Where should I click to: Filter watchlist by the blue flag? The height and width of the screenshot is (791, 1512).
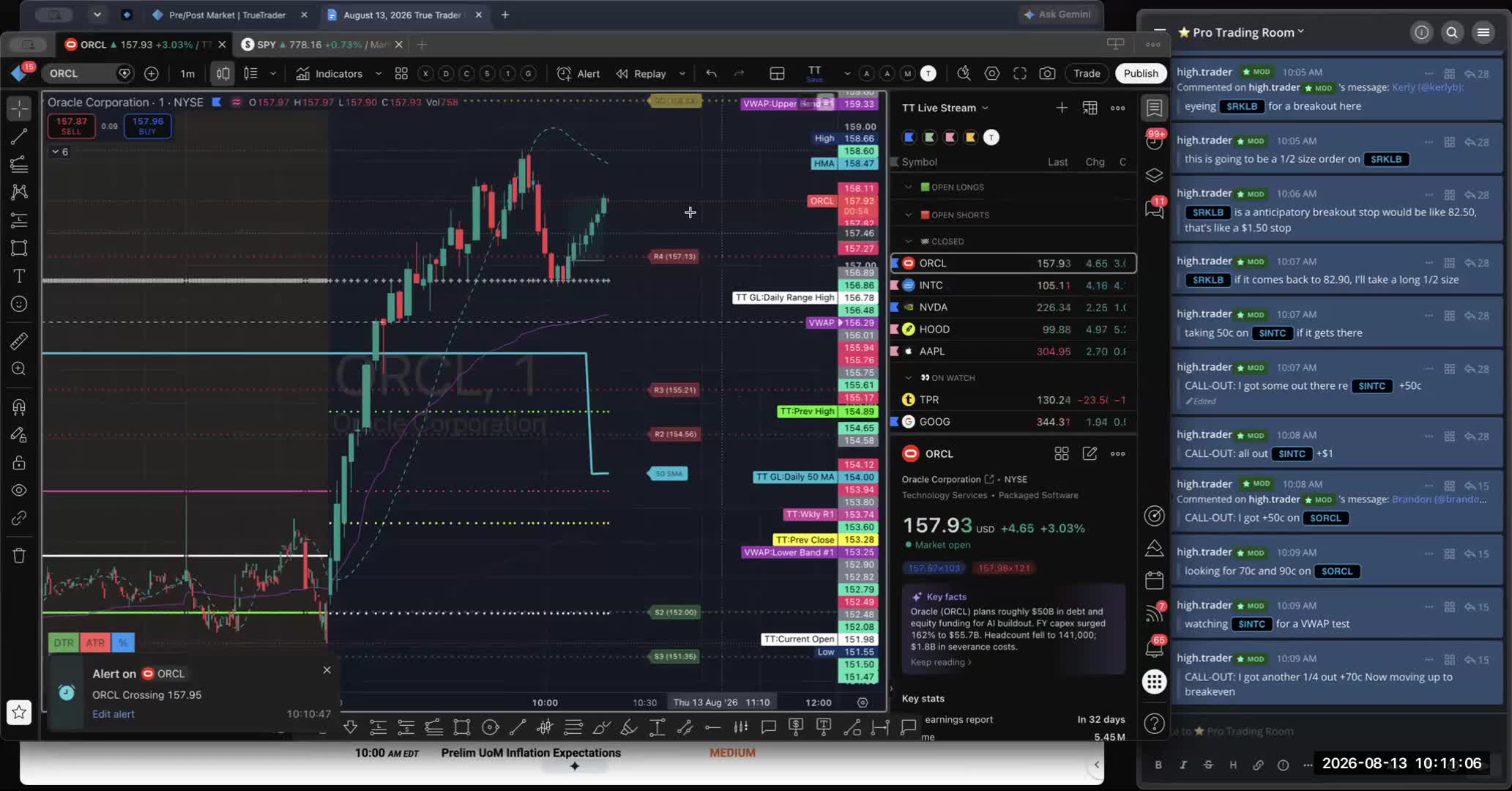coord(909,137)
